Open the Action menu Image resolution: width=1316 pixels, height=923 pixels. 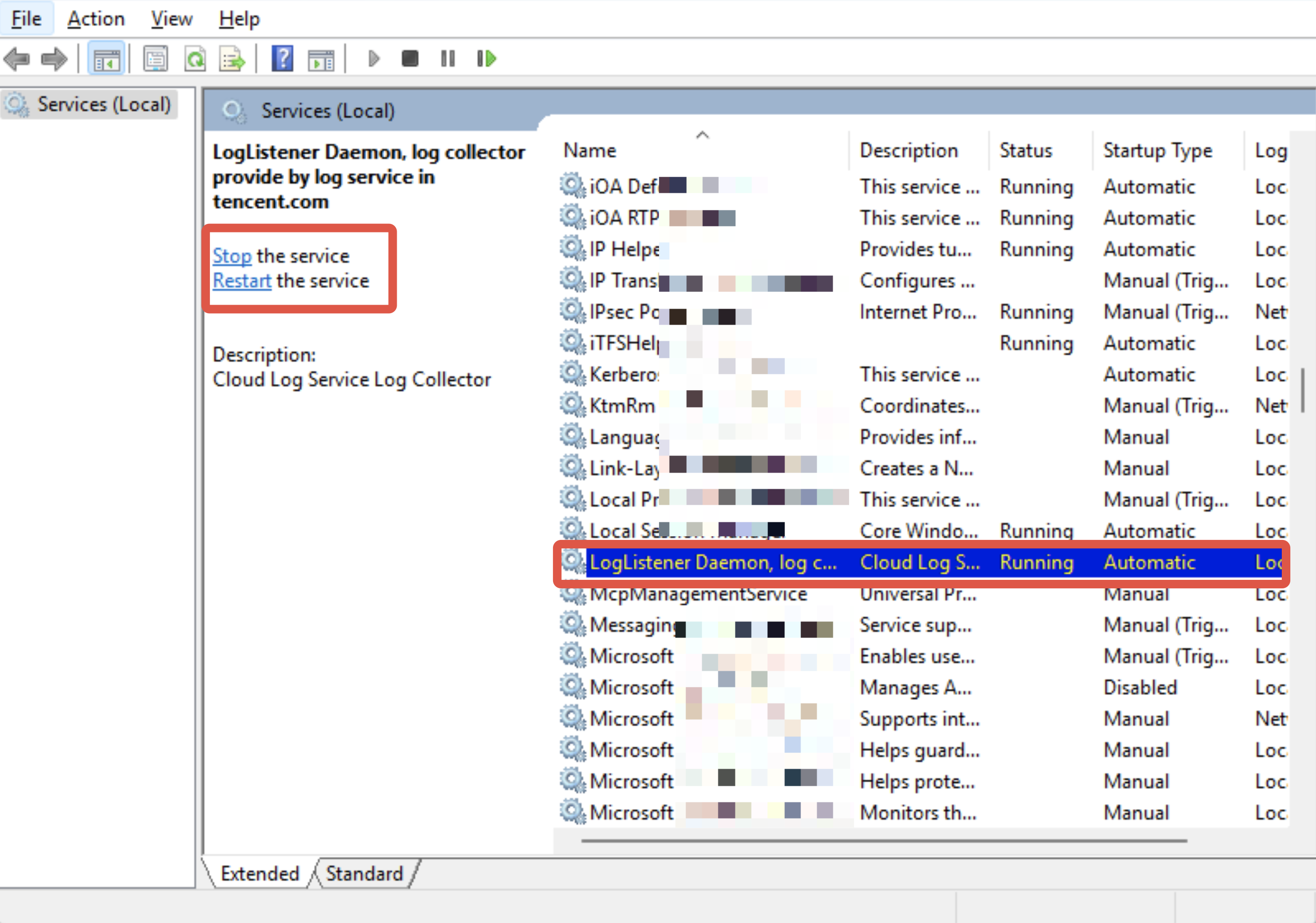[x=95, y=19]
